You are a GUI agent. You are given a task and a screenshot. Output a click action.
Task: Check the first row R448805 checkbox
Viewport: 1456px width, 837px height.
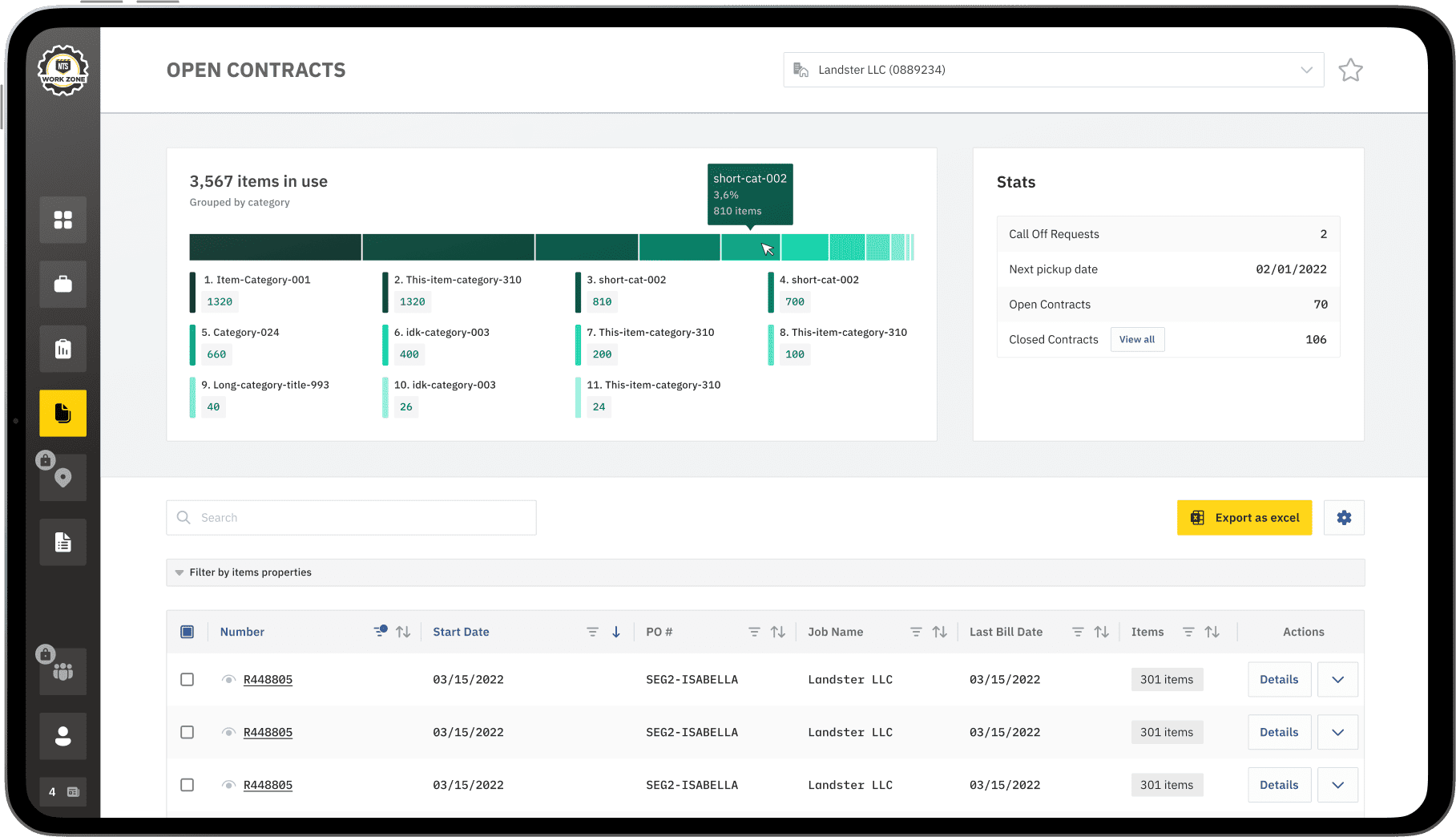(187, 680)
